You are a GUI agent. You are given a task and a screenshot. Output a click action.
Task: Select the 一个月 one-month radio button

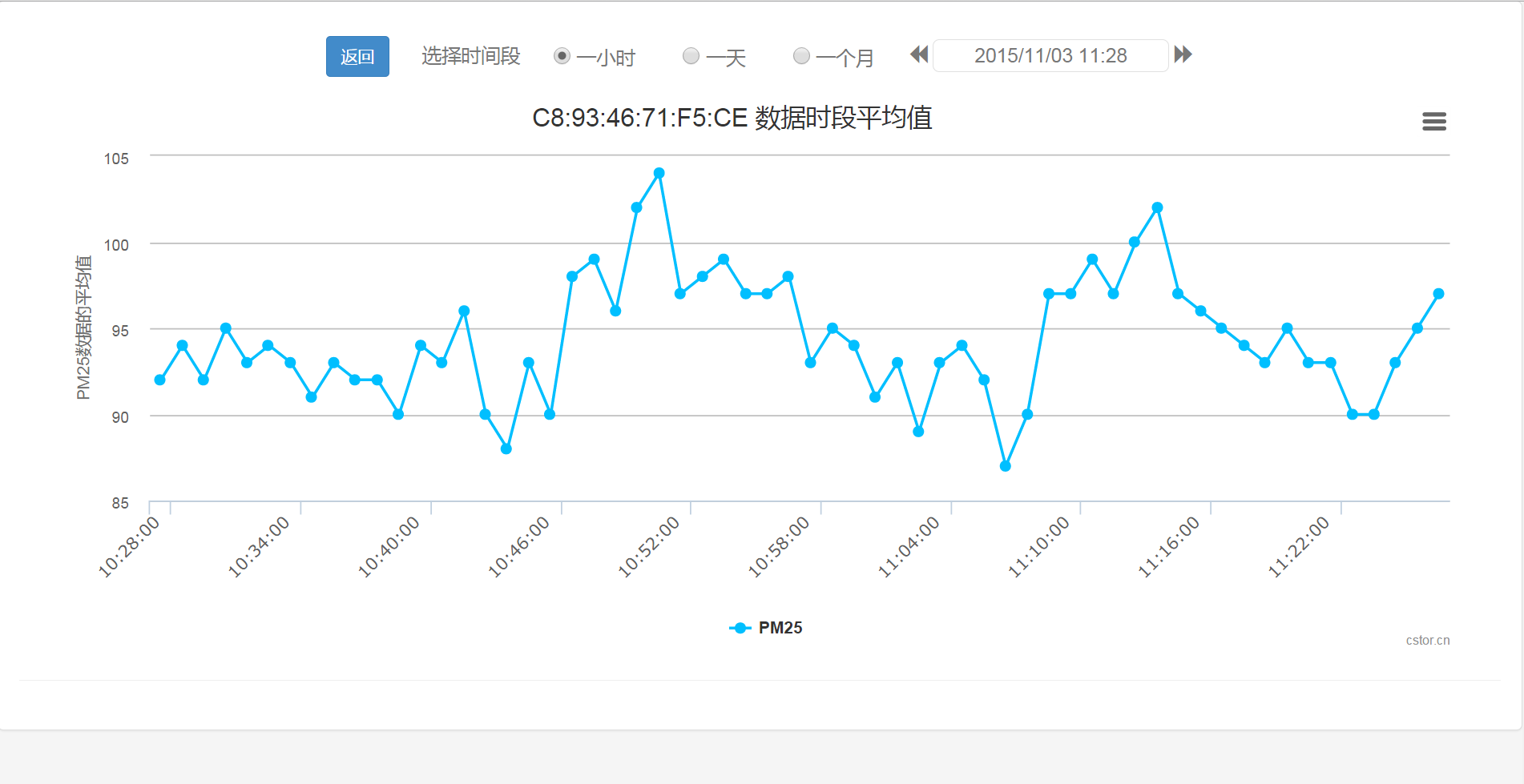pyautogui.click(x=801, y=56)
